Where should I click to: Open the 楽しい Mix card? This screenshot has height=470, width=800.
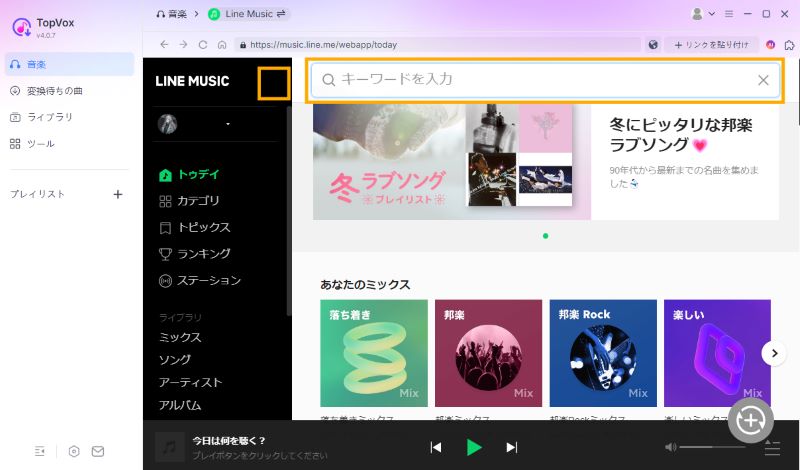(717, 353)
